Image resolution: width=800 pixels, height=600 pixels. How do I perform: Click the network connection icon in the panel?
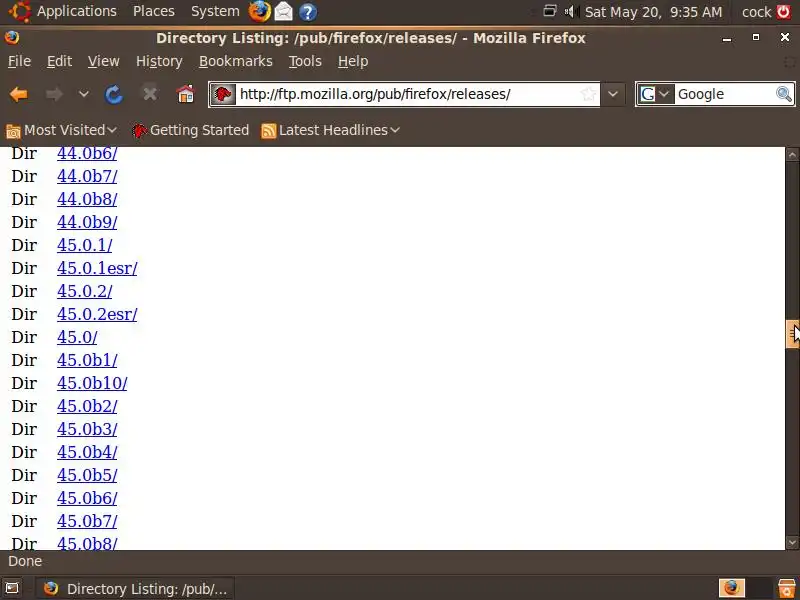549,11
